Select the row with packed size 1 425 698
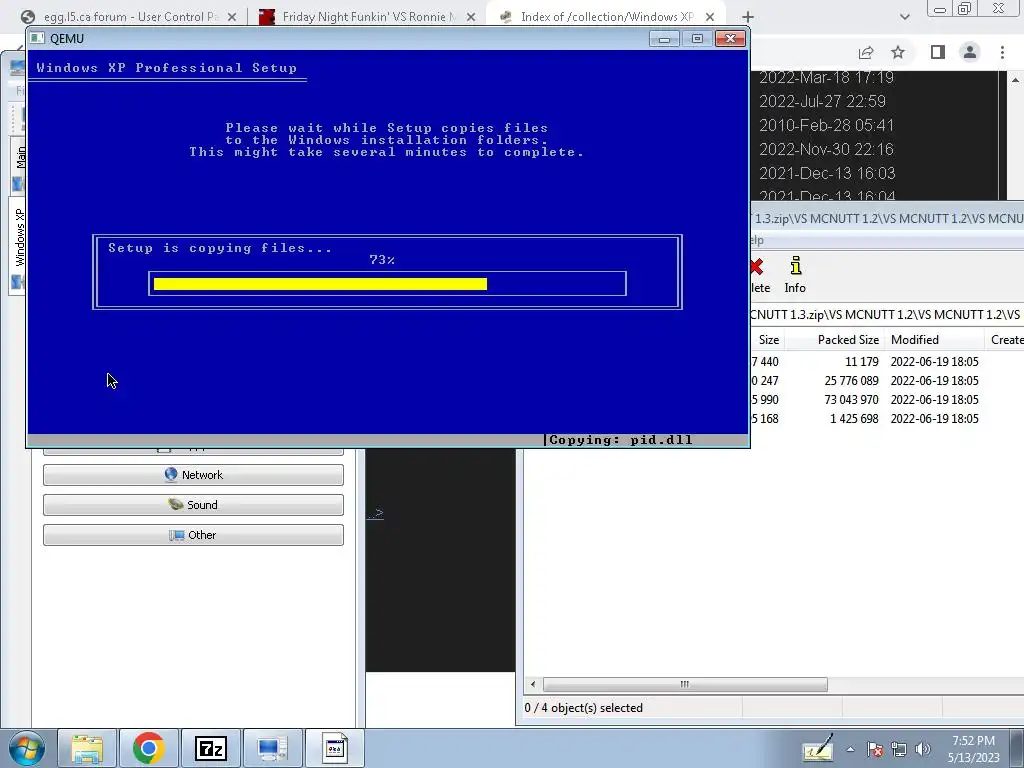The height and width of the screenshot is (768, 1024). [x=887, y=419]
